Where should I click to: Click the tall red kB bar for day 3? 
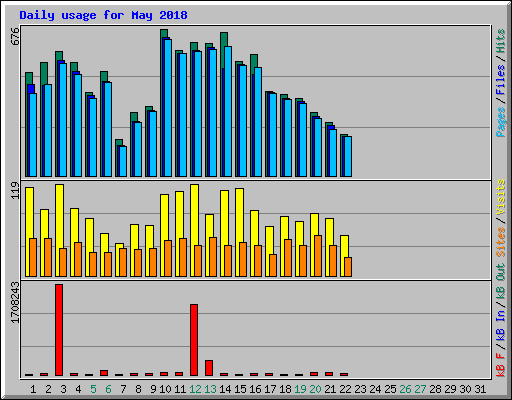click(x=59, y=330)
